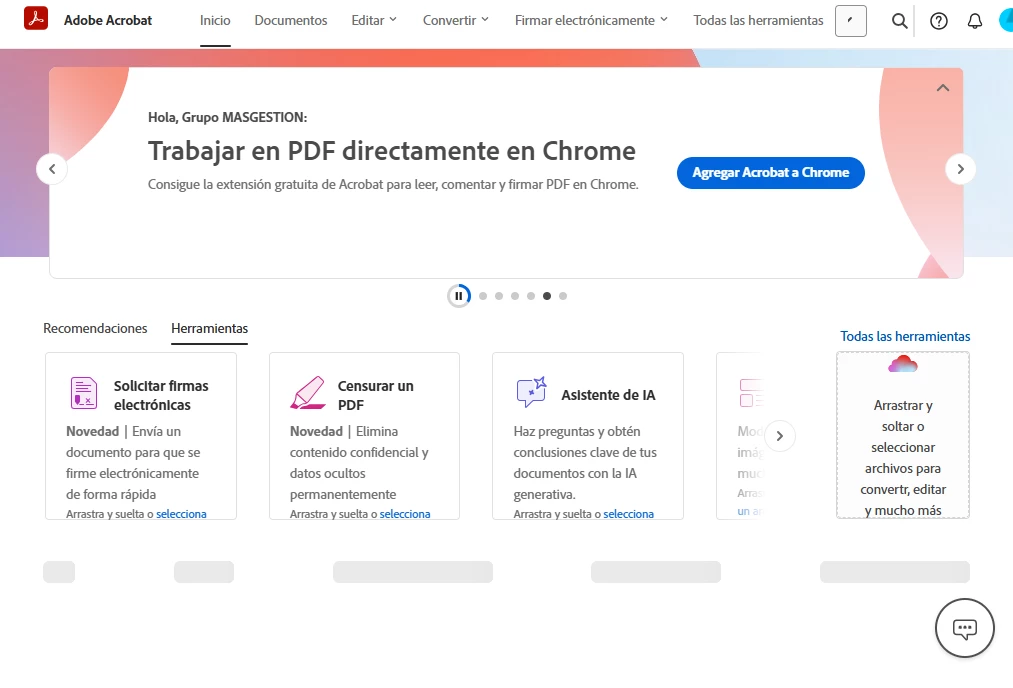
Task: Select the active fifth carousel dot
Action: [547, 296]
